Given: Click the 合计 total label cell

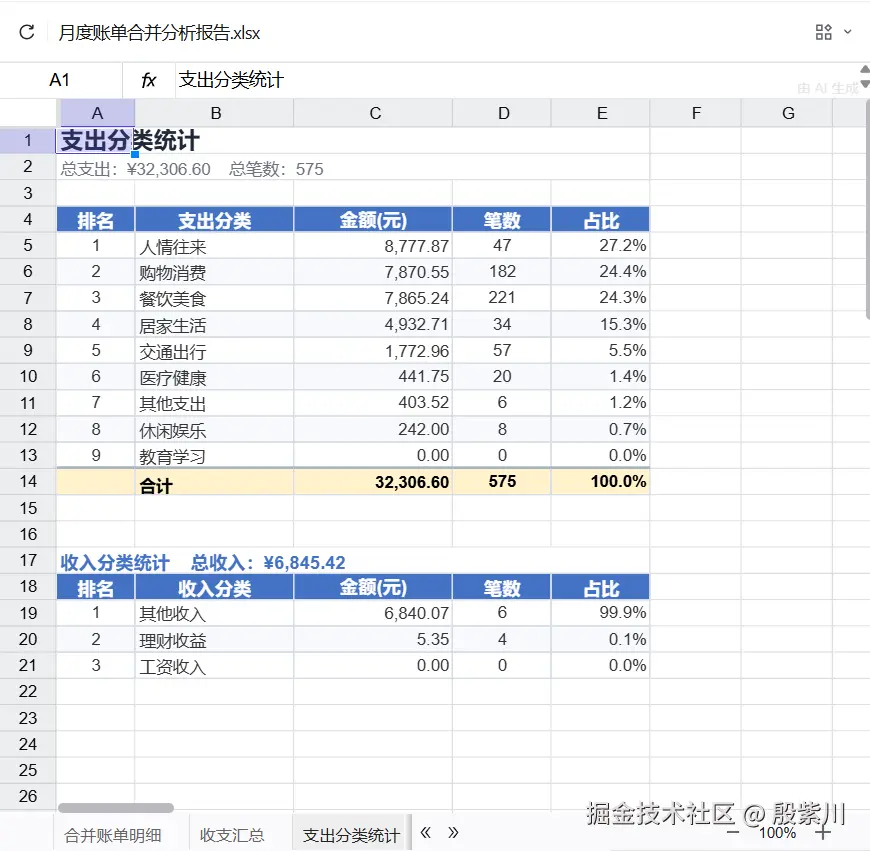Looking at the screenshot, I should tap(215, 482).
